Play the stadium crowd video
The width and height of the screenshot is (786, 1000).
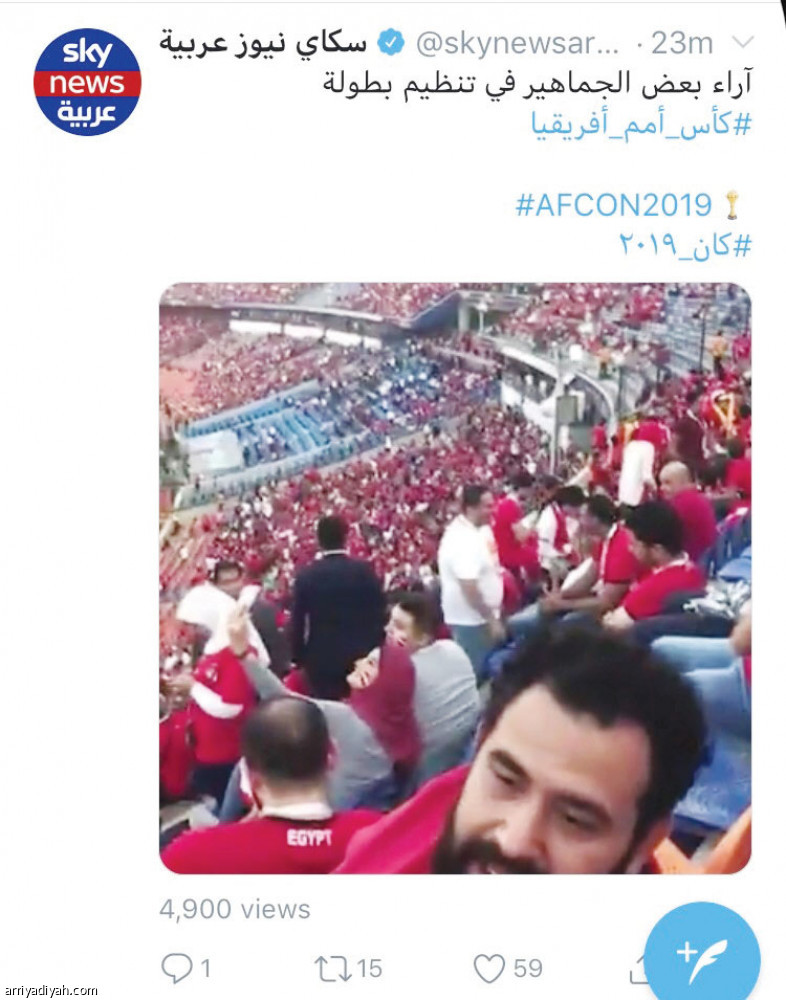coord(455,578)
